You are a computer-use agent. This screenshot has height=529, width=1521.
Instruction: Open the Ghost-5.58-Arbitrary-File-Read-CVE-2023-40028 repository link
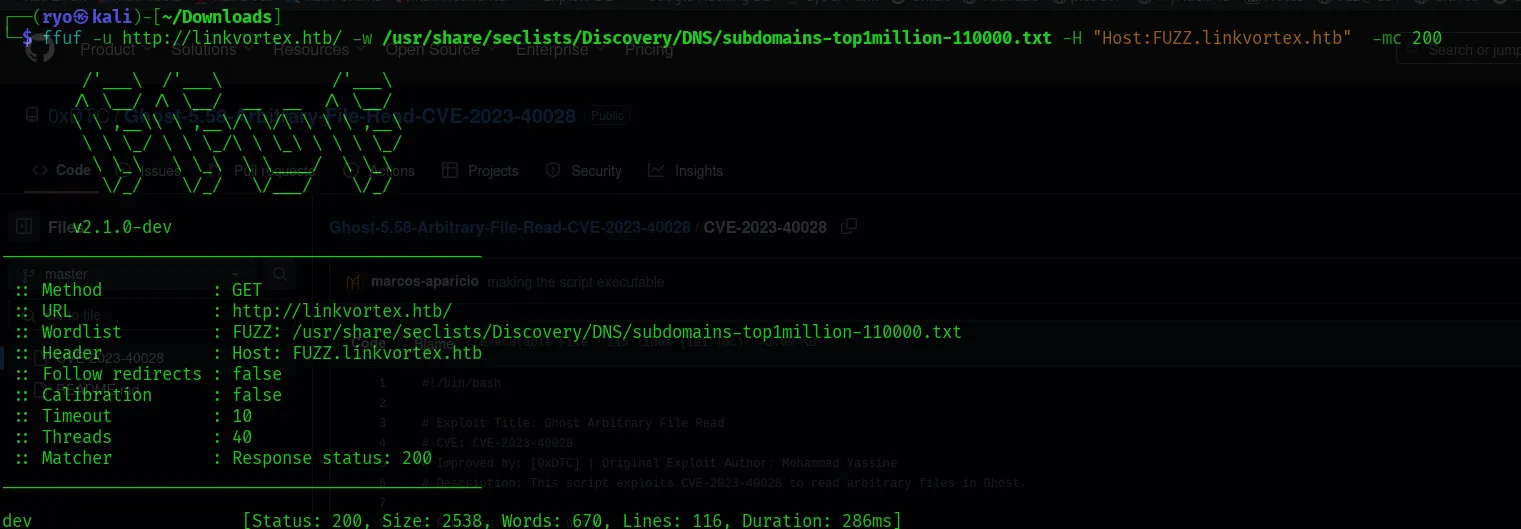click(349, 116)
